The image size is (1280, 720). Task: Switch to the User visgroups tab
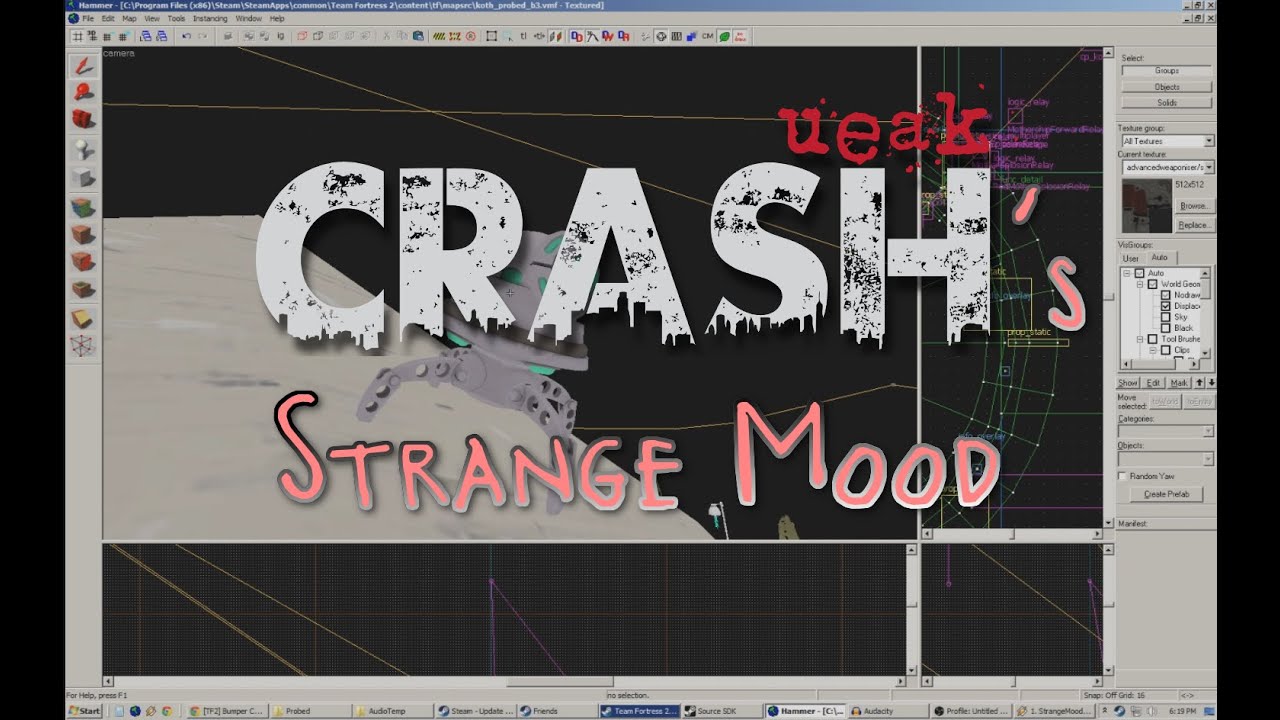click(x=1130, y=258)
